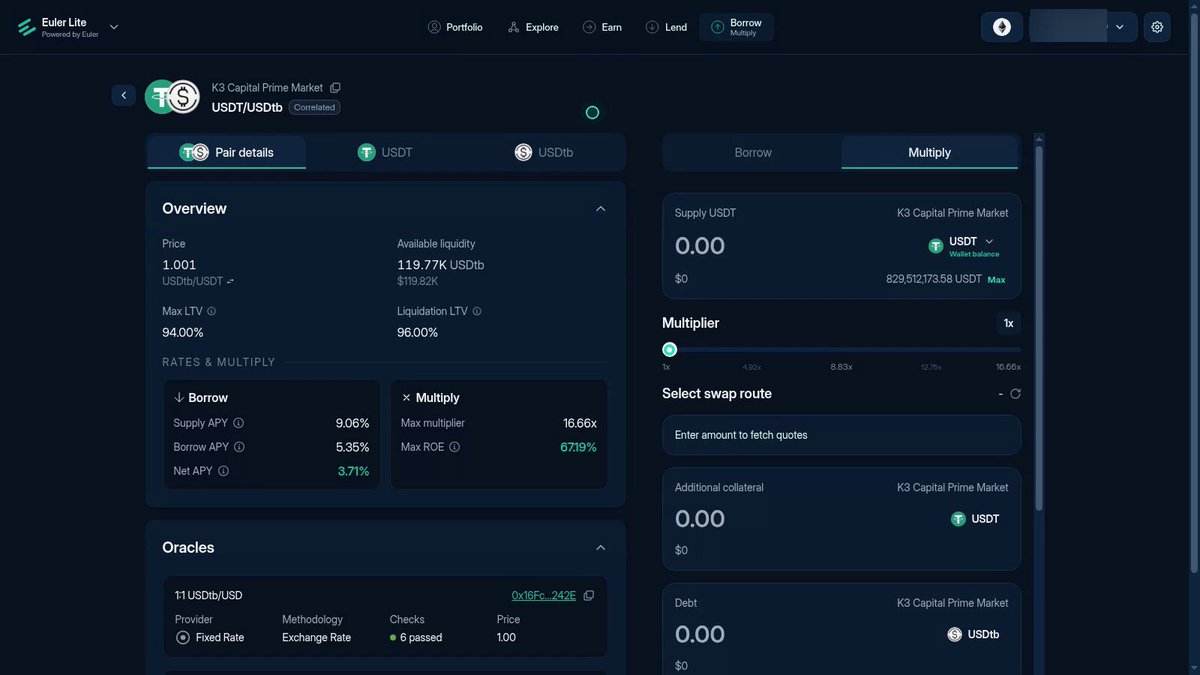Flip the USDtb/USDT price direction
This screenshot has height=675, width=1200.
click(x=230, y=282)
